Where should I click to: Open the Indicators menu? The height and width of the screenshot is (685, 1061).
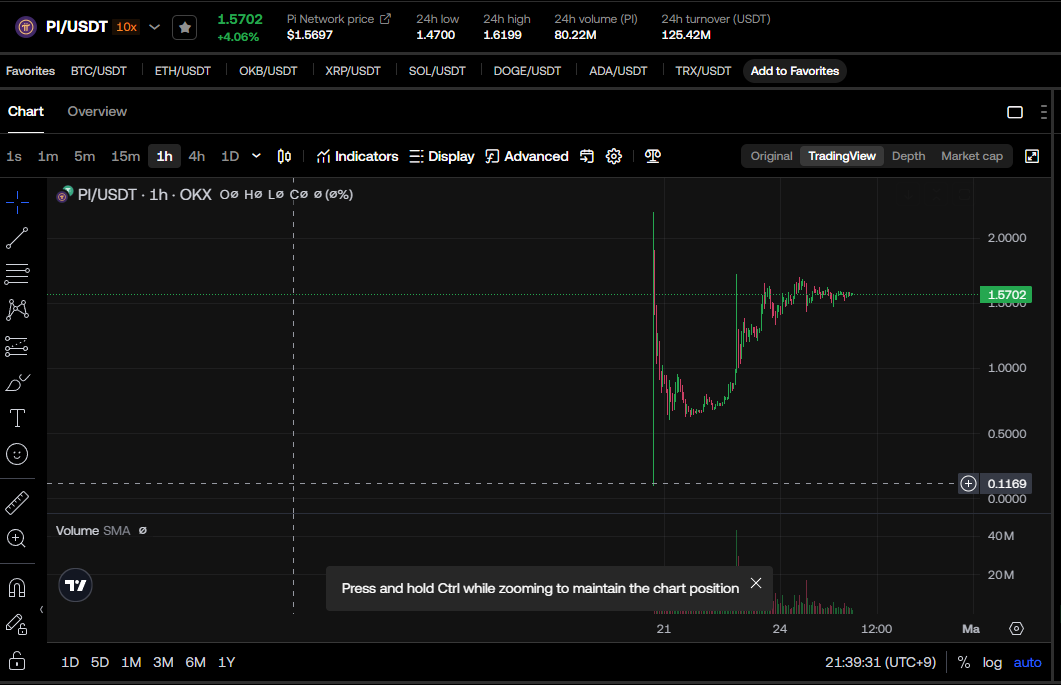click(357, 156)
